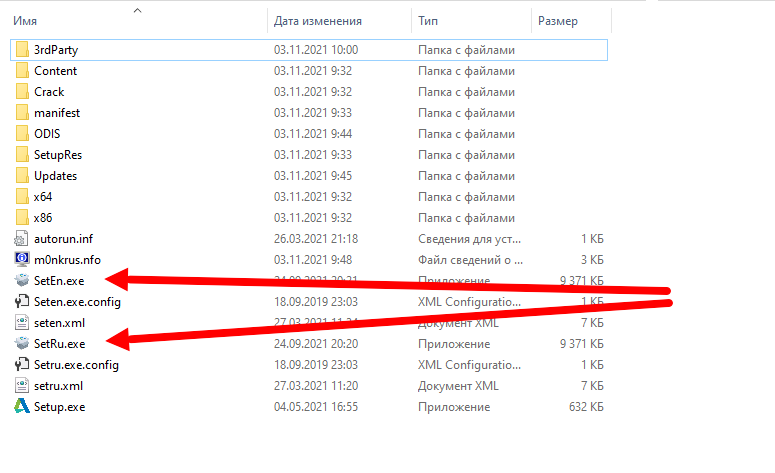This screenshot has width=775, height=473.
Task: Click the manifest folder icon
Action: [22, 113]
